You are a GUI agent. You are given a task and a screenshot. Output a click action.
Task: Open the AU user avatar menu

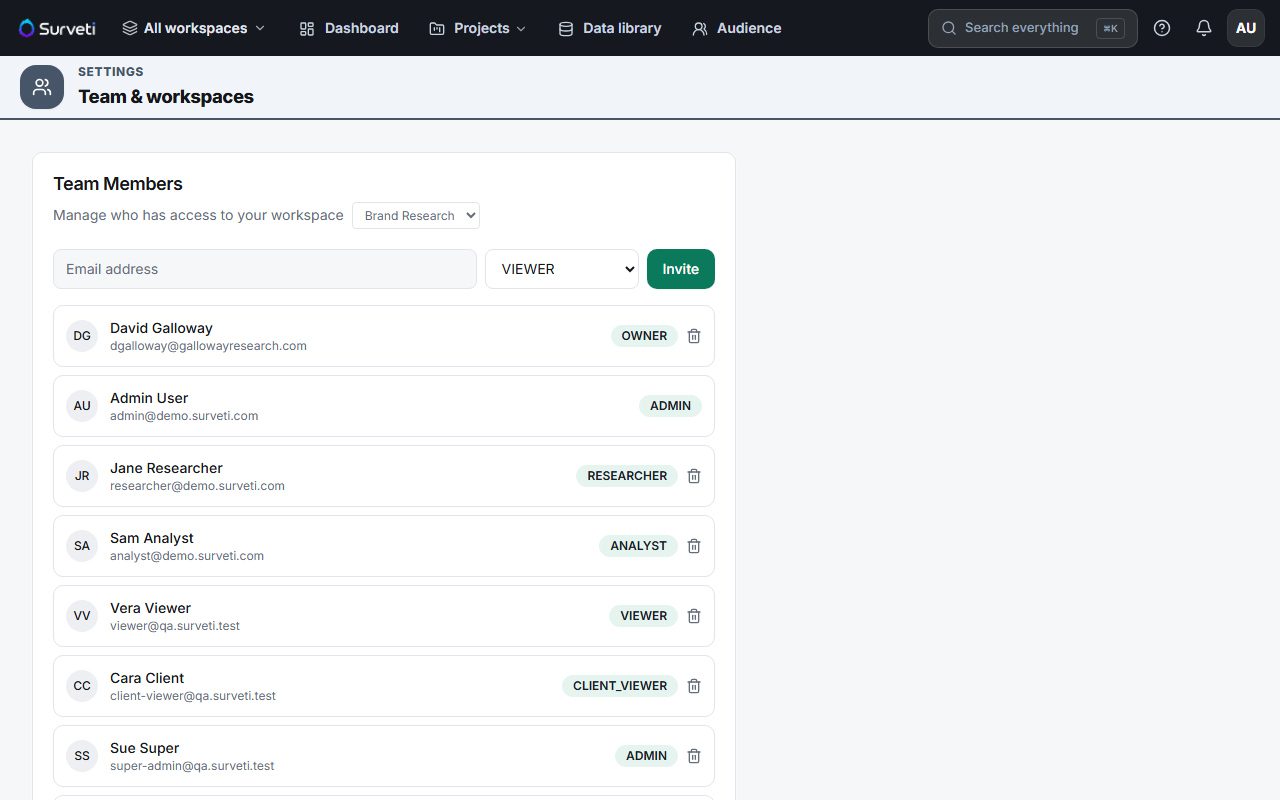(1246, 28)
